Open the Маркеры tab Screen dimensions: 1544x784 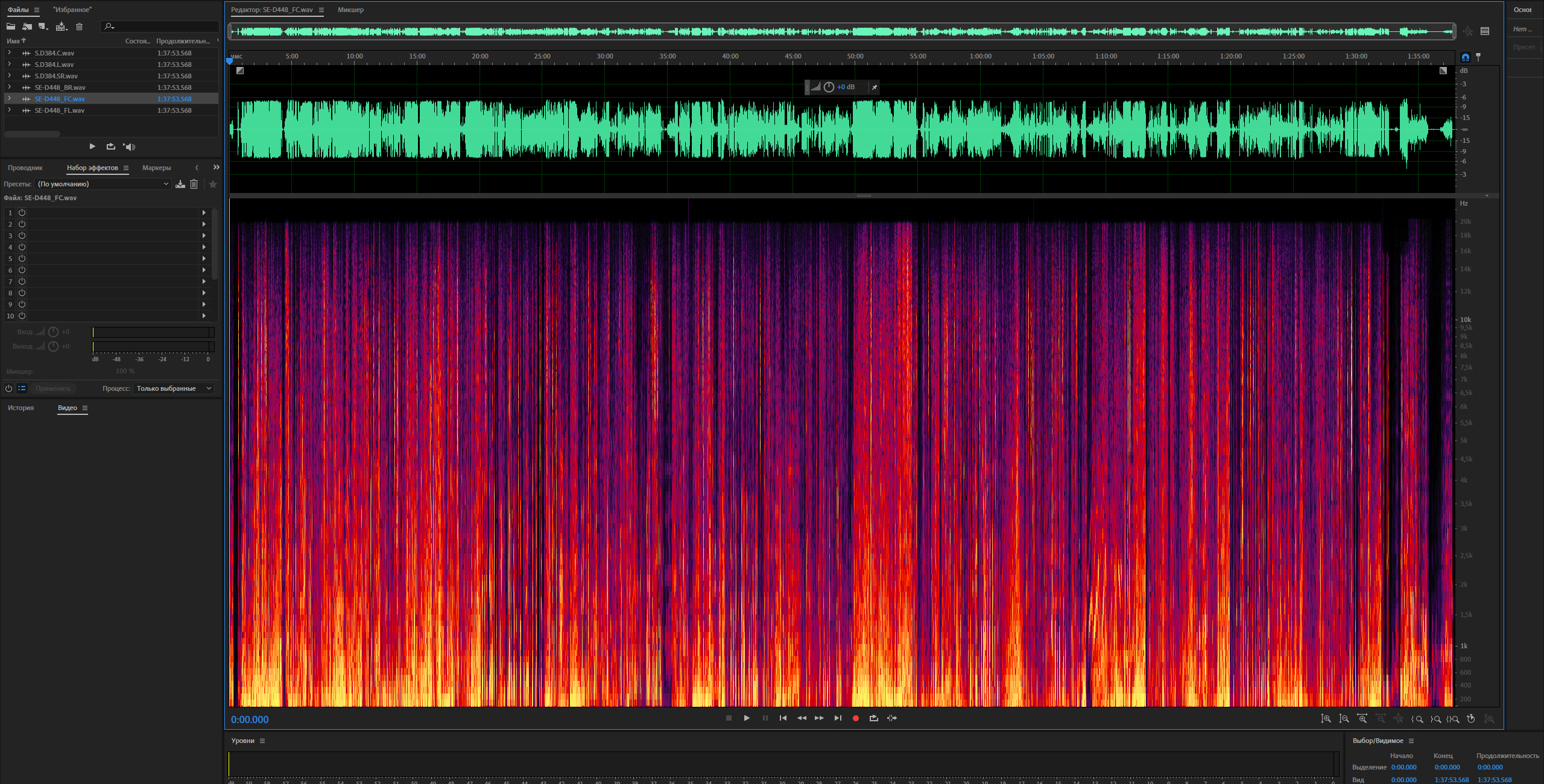(x=156, y=168)
